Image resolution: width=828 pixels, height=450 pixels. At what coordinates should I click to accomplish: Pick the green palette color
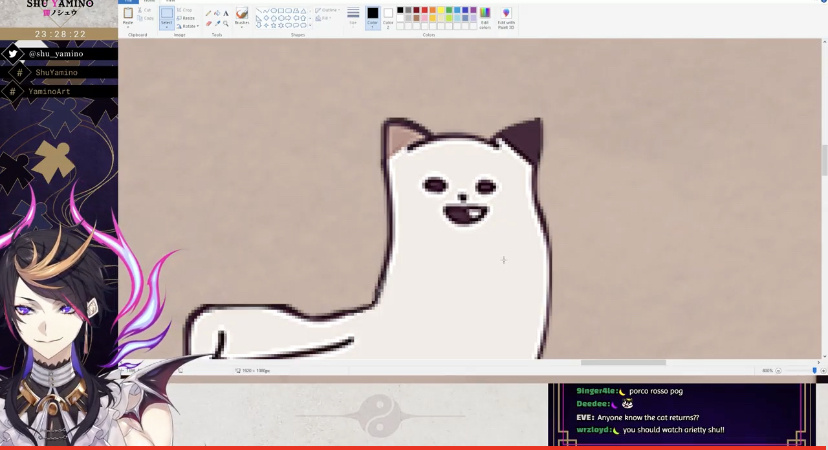[449, 10]
